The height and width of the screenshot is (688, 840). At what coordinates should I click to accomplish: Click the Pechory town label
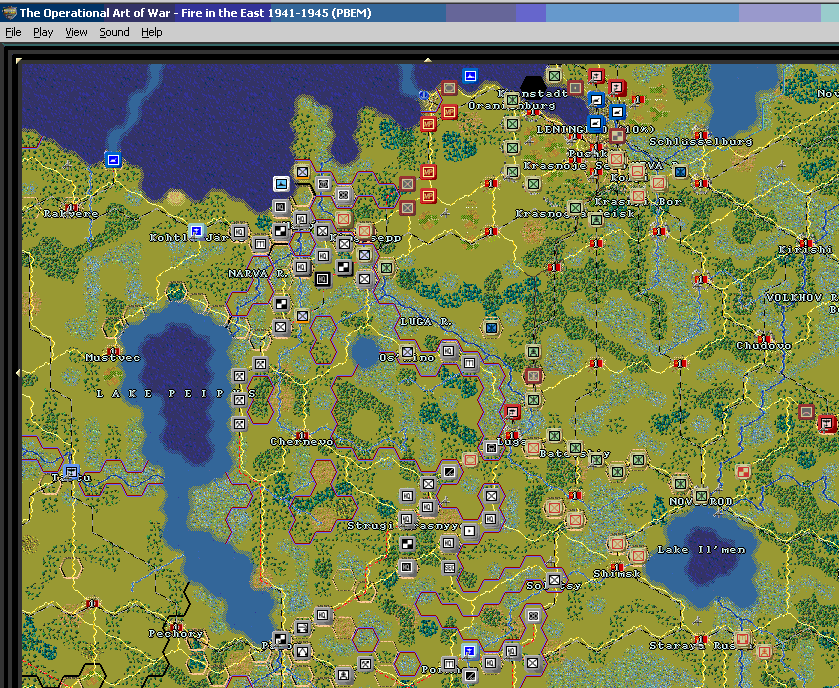[176, 634]
